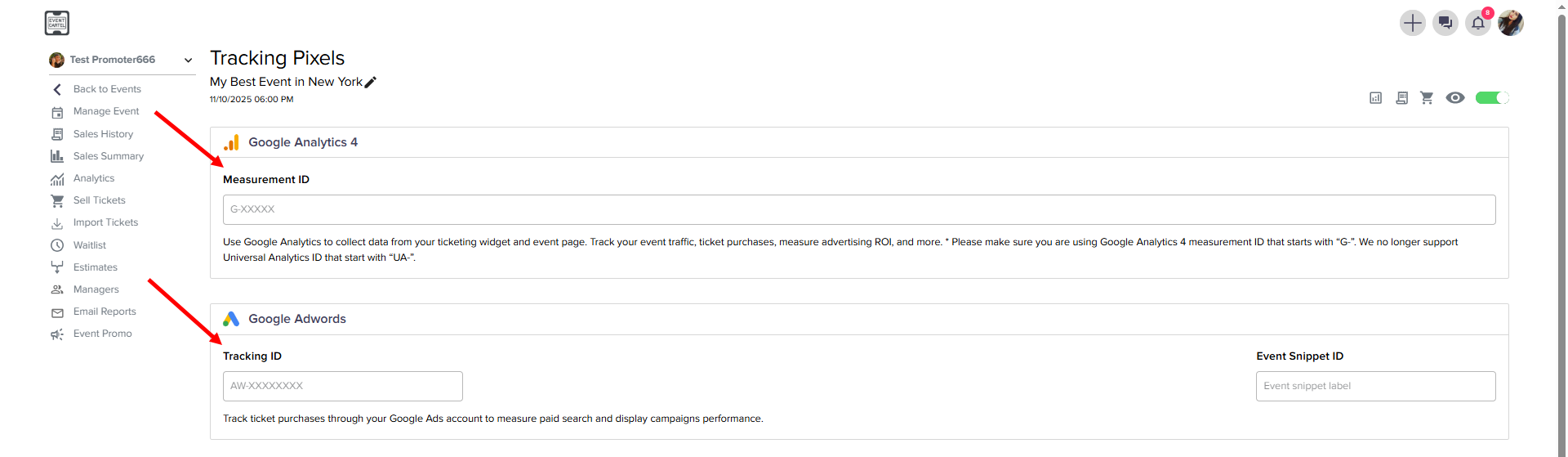Click the plus create icon

(x=1412, y=23)
